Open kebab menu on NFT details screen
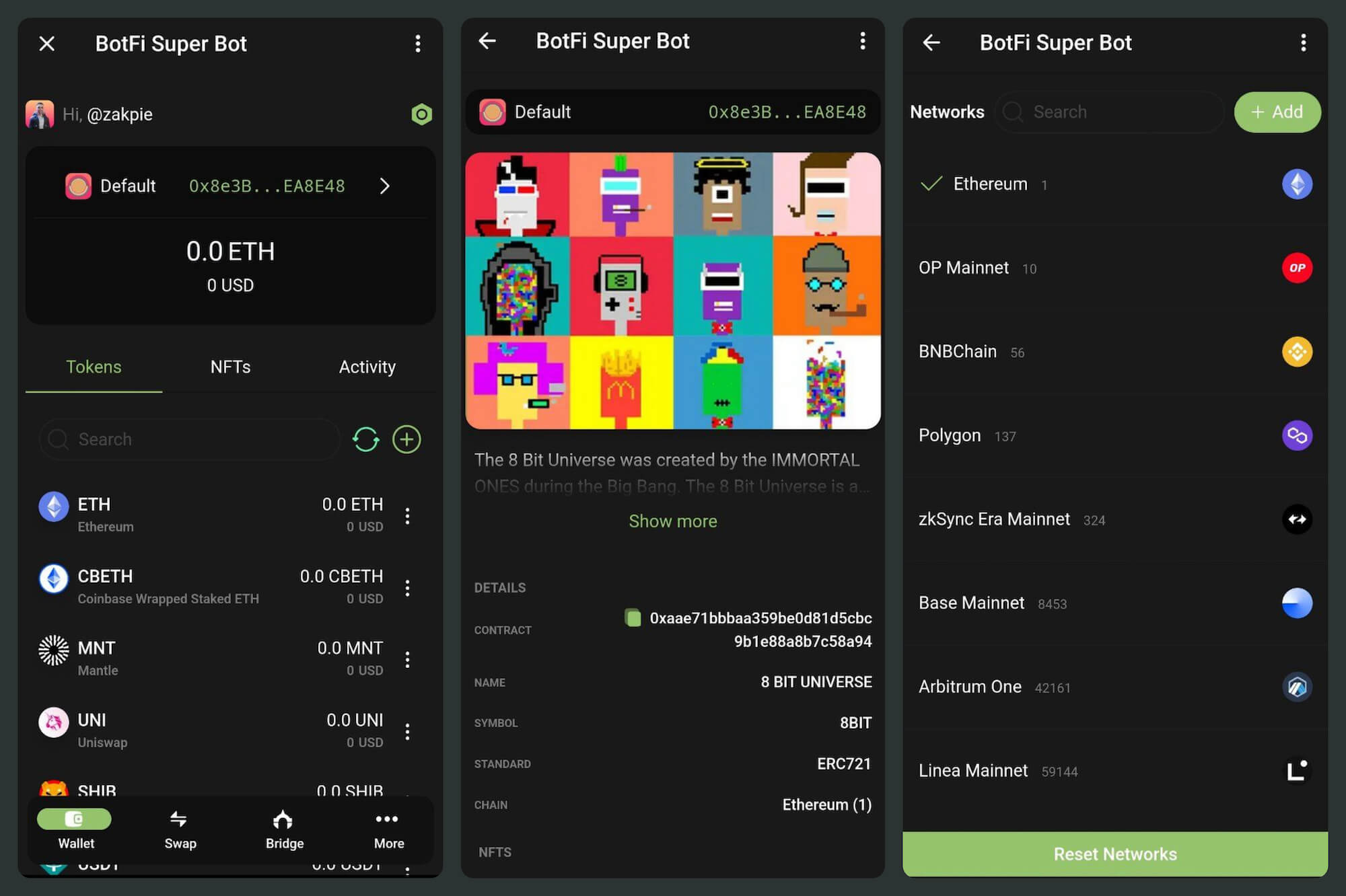Screen dimensions: 1346x896 [x=862, y=41]
